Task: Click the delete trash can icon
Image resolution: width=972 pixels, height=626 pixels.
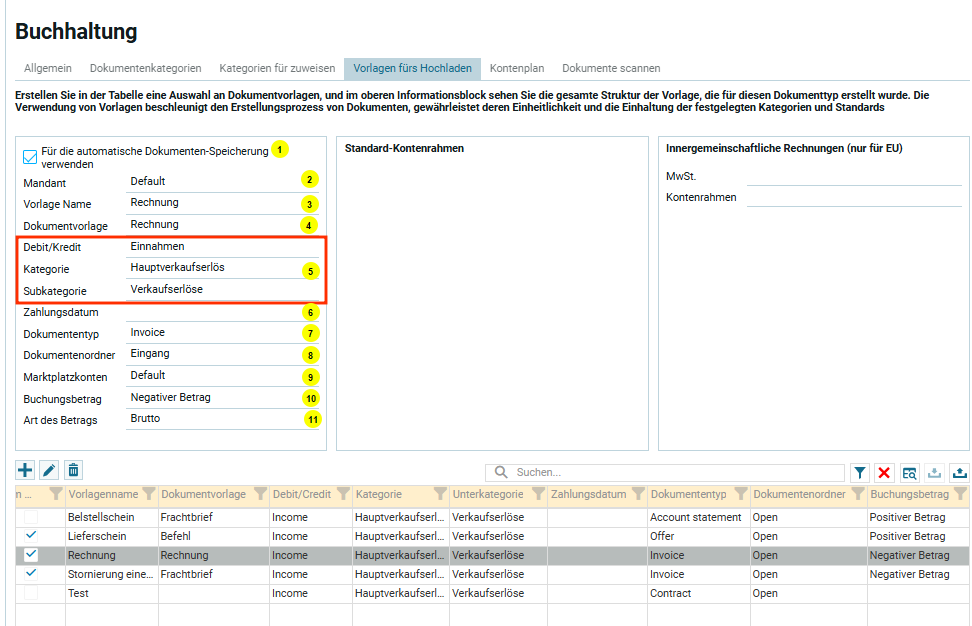Action: 73,470
